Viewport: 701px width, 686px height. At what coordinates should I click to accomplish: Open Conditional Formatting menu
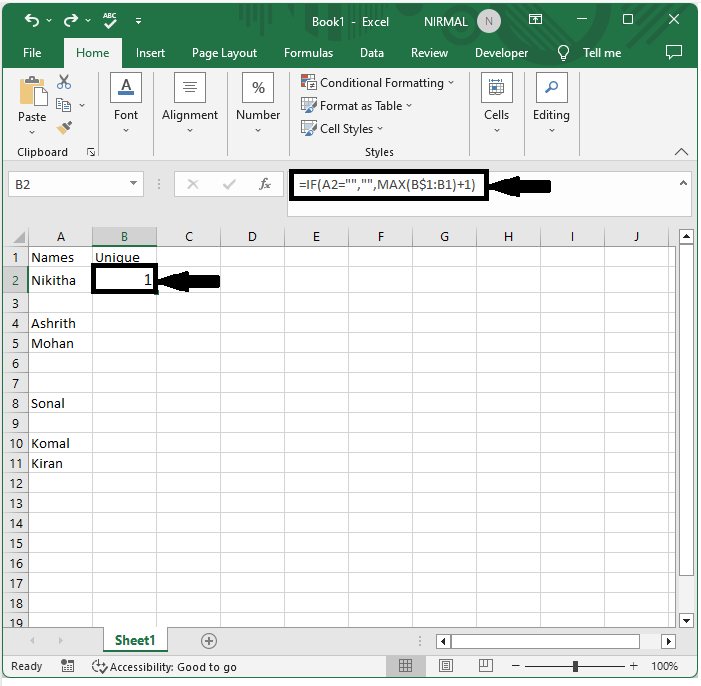pyautogui.click(x=377, y=83)
